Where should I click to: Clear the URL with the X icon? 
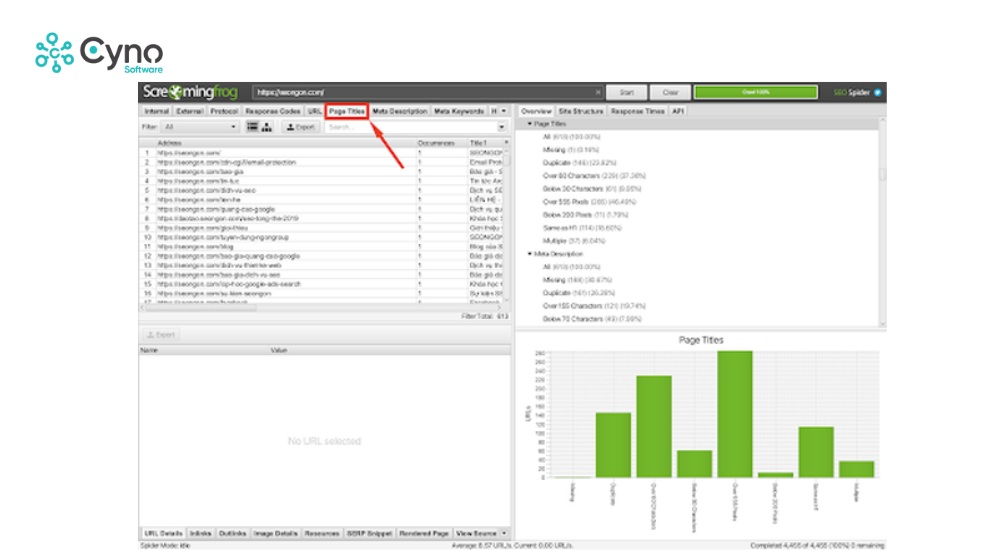(598, 92)
